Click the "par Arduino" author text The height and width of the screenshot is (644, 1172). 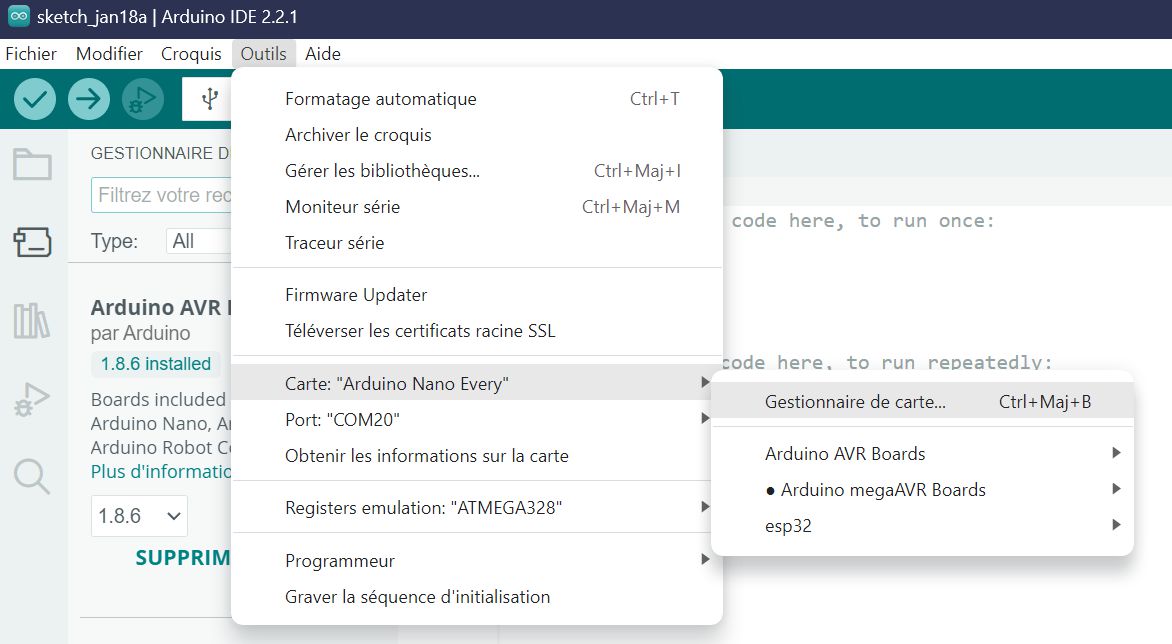click(141, 333)
